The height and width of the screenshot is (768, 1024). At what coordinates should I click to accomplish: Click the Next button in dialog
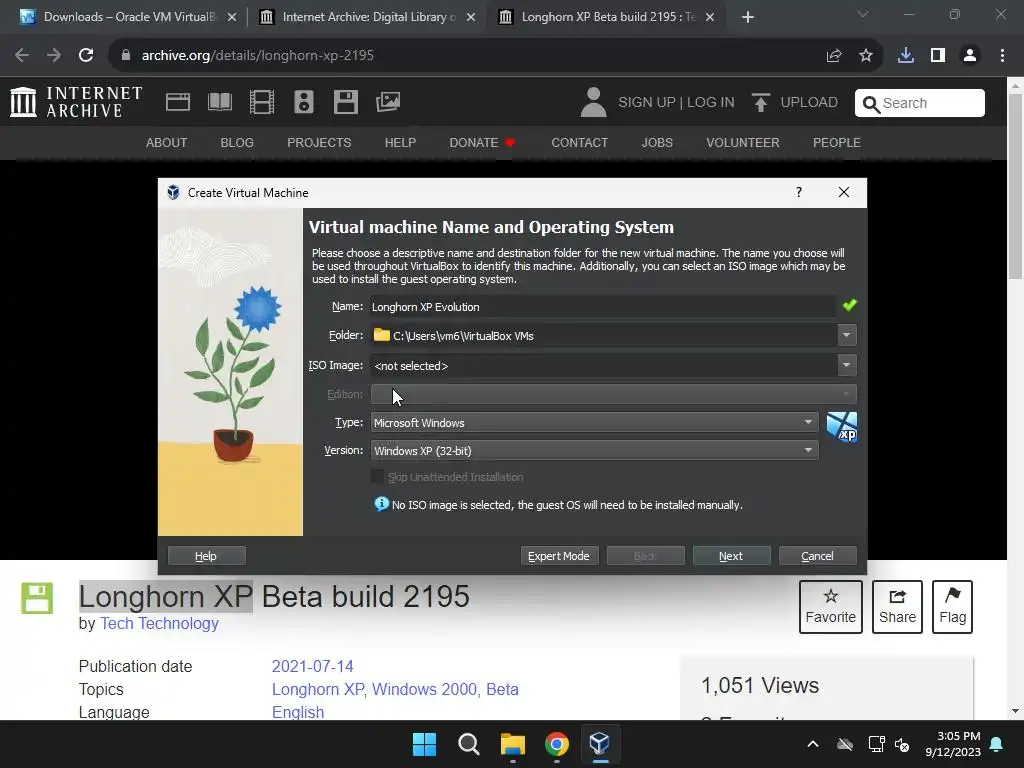731,556
